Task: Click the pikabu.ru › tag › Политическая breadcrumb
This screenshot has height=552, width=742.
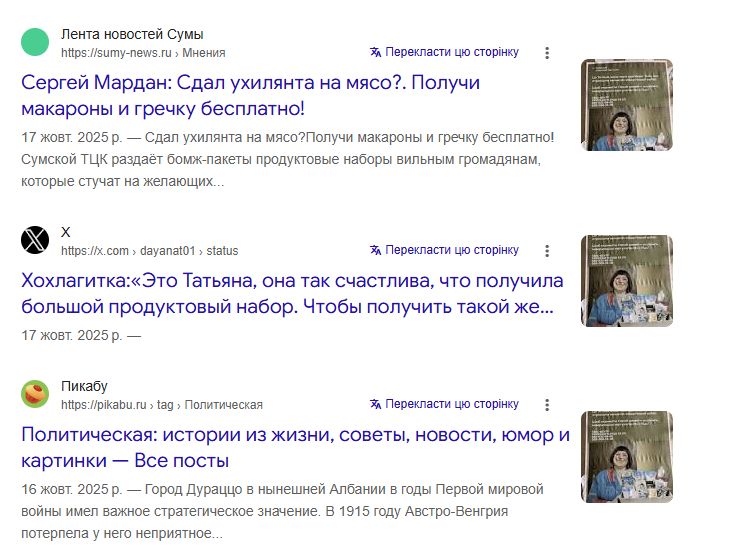Action: coord(162,405)
